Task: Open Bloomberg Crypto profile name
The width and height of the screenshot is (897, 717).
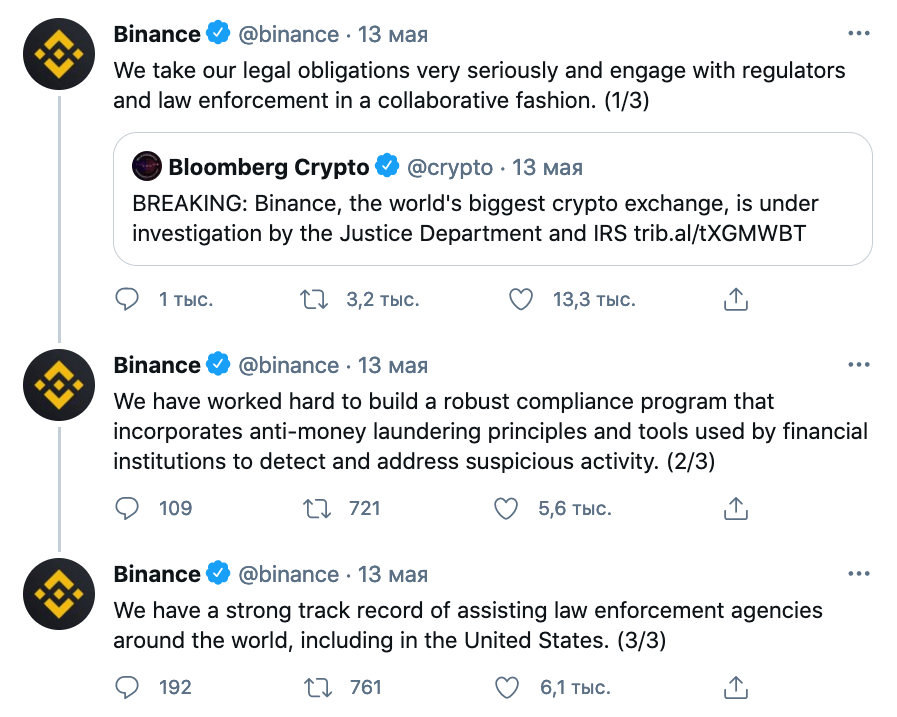Action: pyautogui.click(x=269, y=167)
